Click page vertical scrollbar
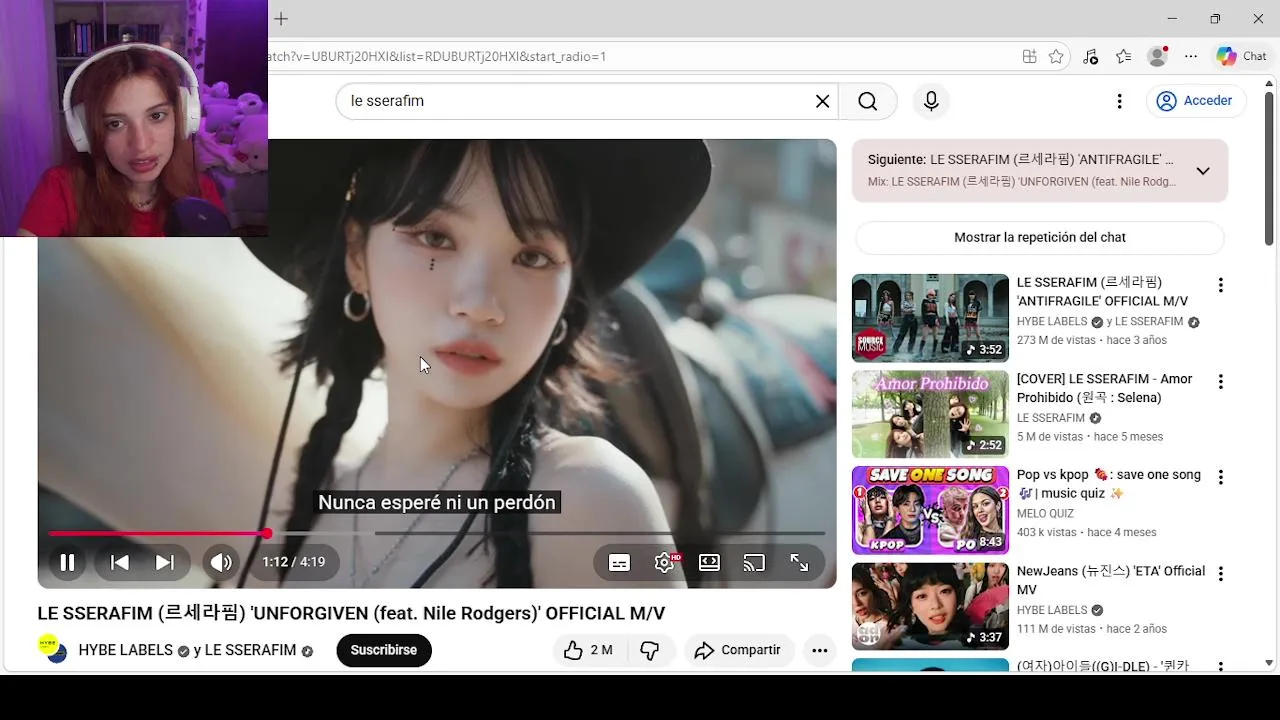 [x=1269, y=168]
